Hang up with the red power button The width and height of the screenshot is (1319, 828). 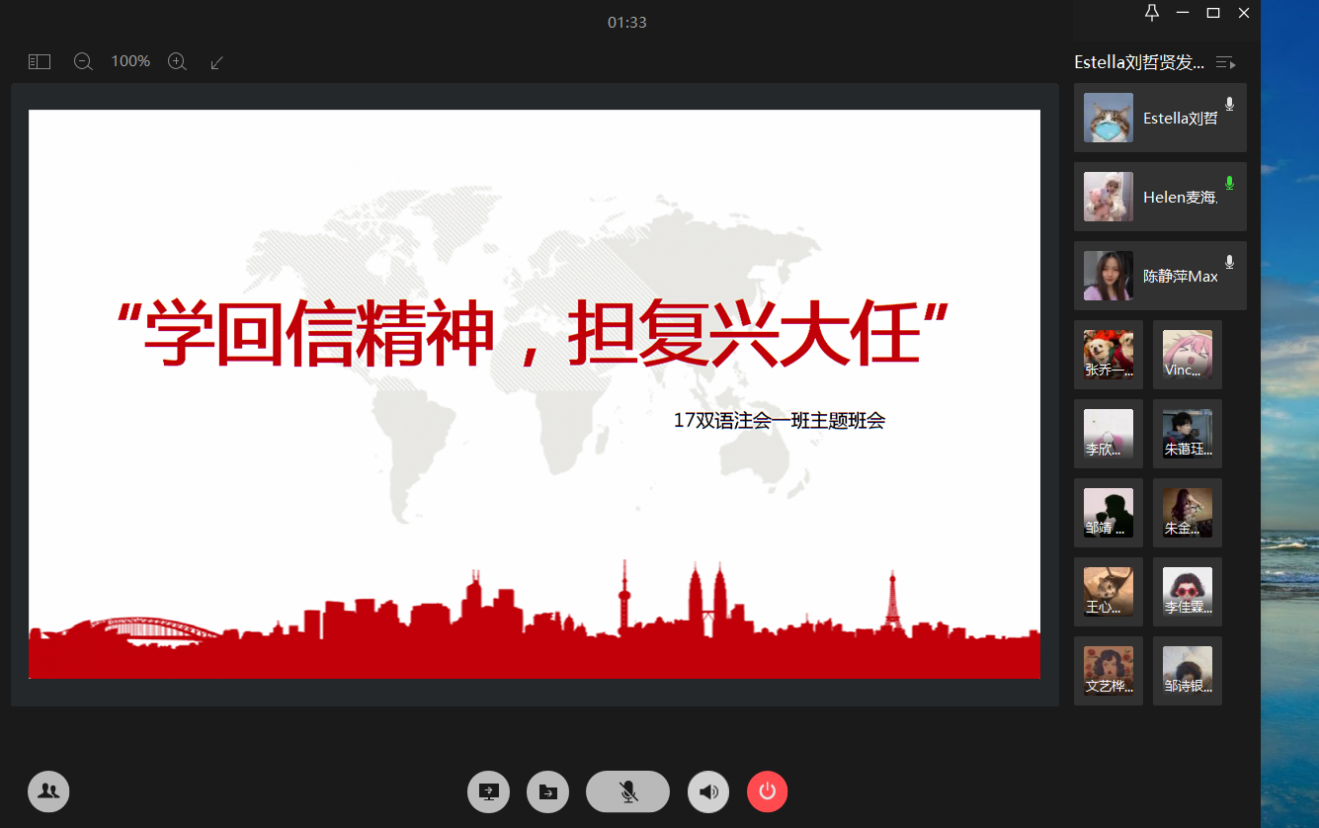coord(767,792)
